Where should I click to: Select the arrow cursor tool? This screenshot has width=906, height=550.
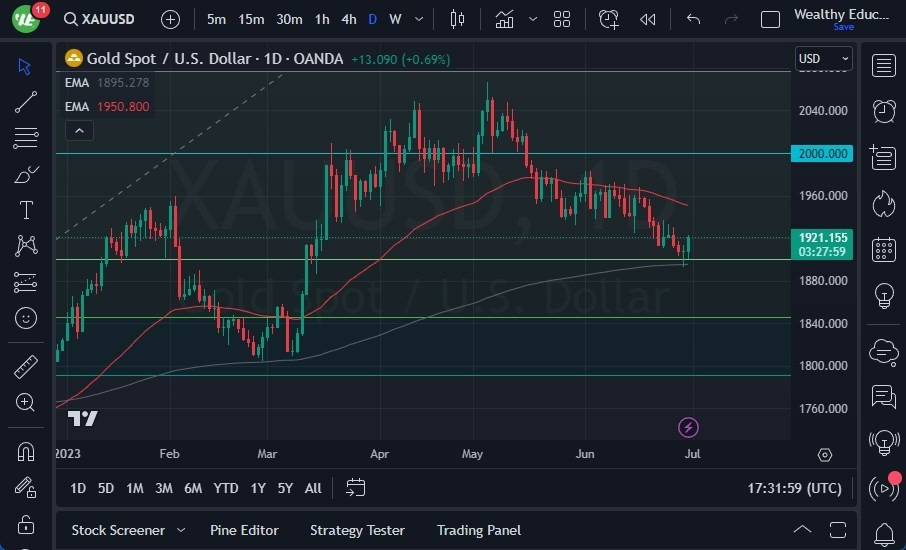24,66
